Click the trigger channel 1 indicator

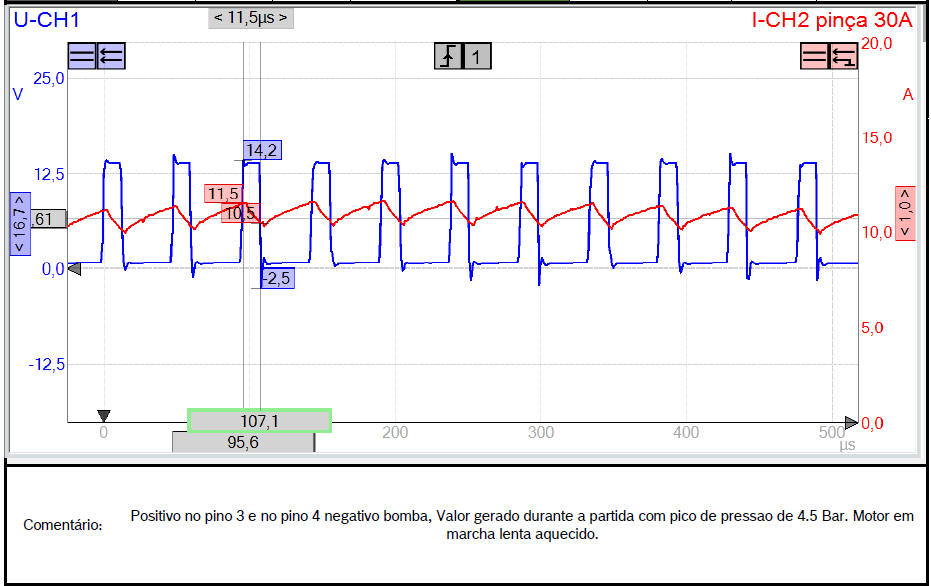click(477, 57)
